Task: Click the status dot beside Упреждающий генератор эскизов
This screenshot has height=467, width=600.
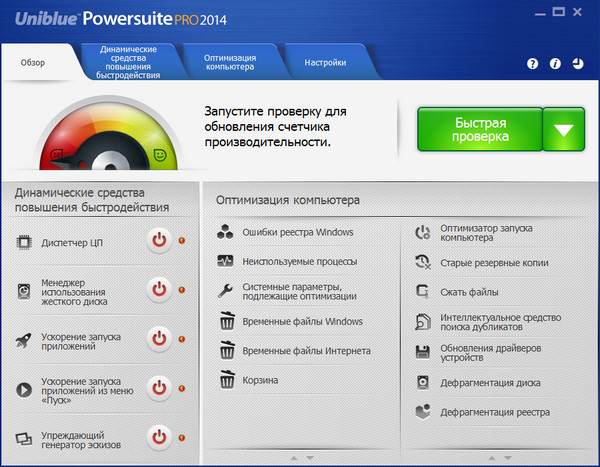Action: (182, 438)
